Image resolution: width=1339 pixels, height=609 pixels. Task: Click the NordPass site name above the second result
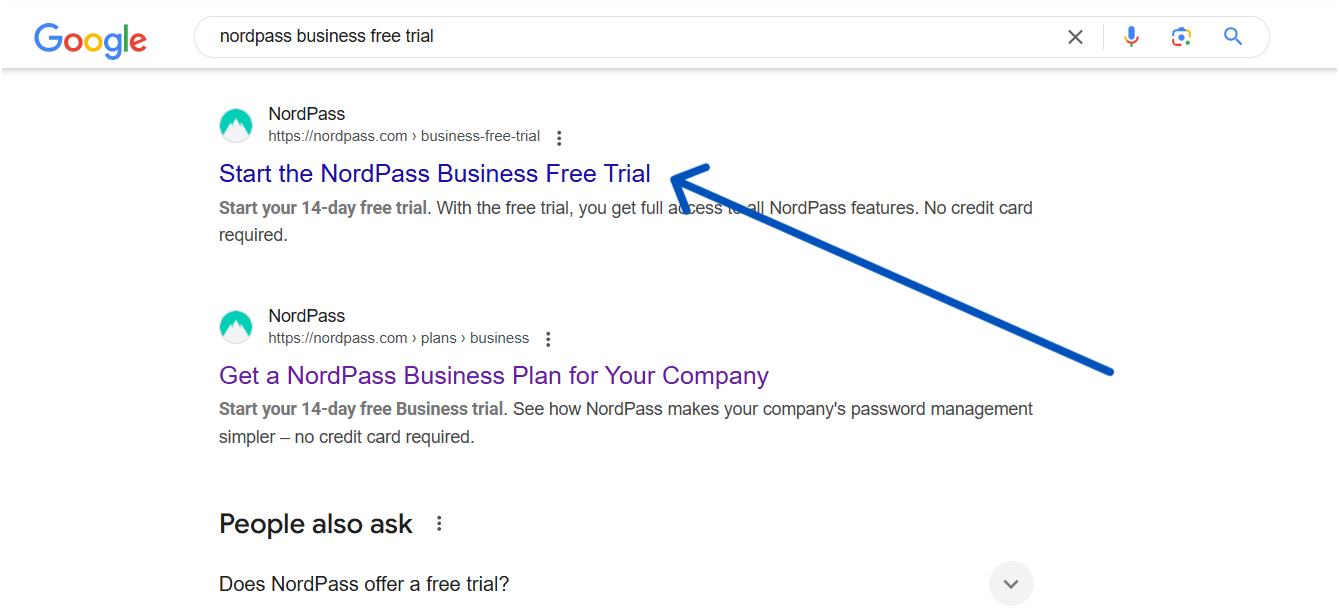click(307, 316)
